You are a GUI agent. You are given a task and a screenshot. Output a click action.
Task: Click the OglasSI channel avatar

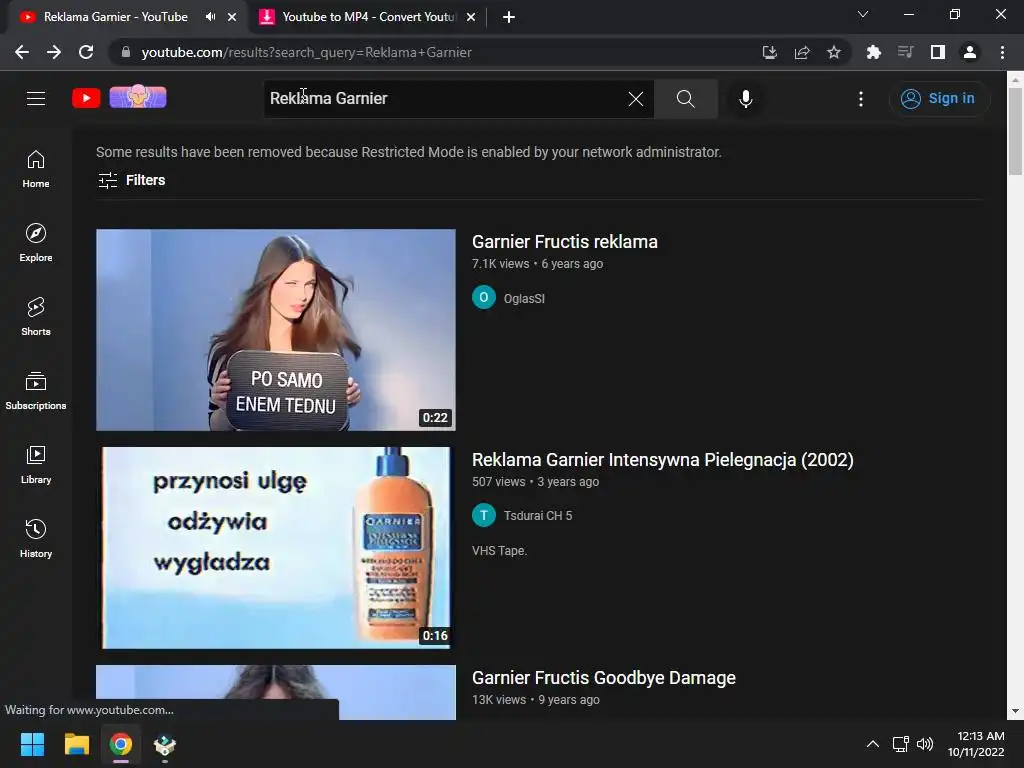point(484,298)
